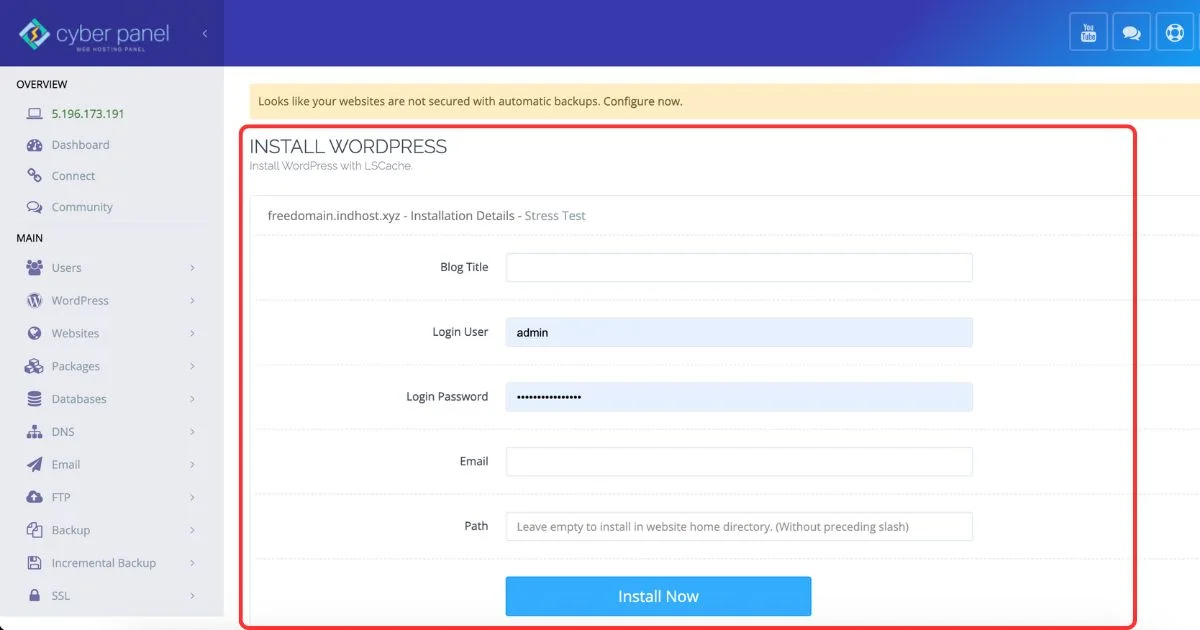Expand the FTP submenu arrow
This screenshot has width=1200, height=630.
[x=192, y=497]
